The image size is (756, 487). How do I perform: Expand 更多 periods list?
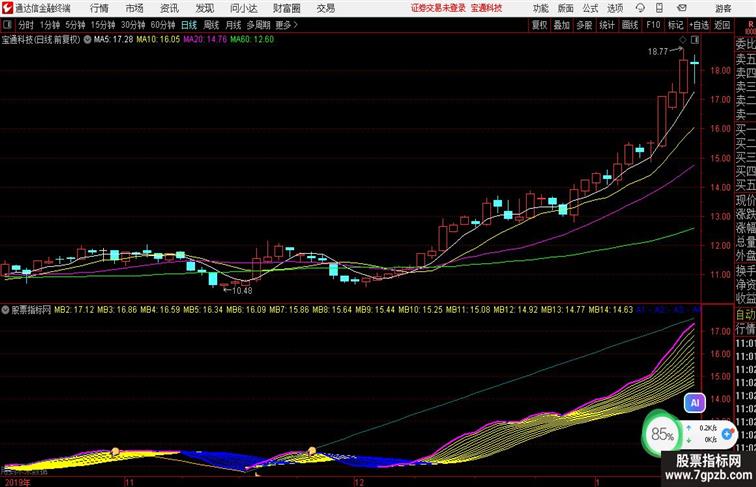pos(286,25)
